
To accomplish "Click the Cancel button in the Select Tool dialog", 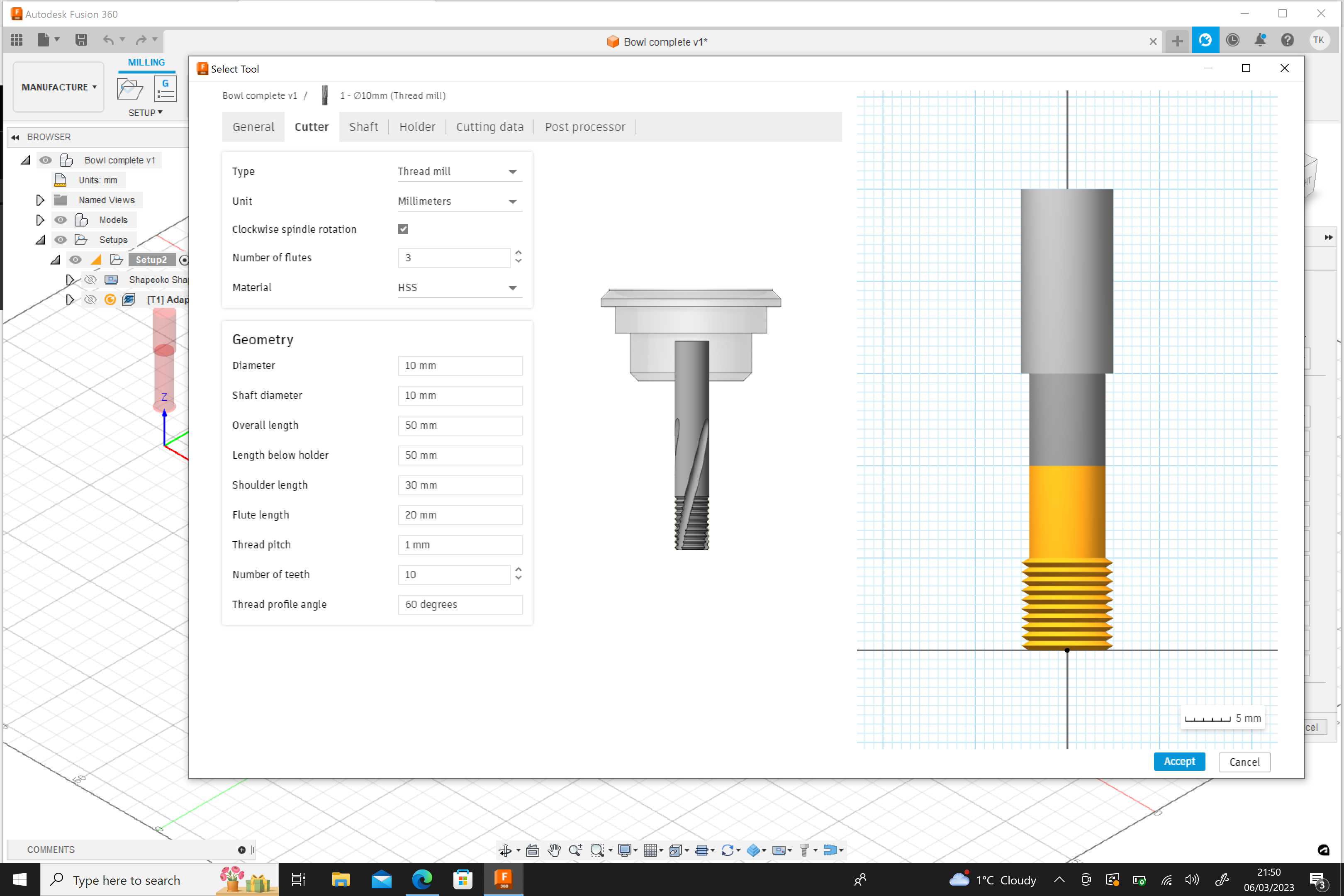I will [x=1244, y=762].
